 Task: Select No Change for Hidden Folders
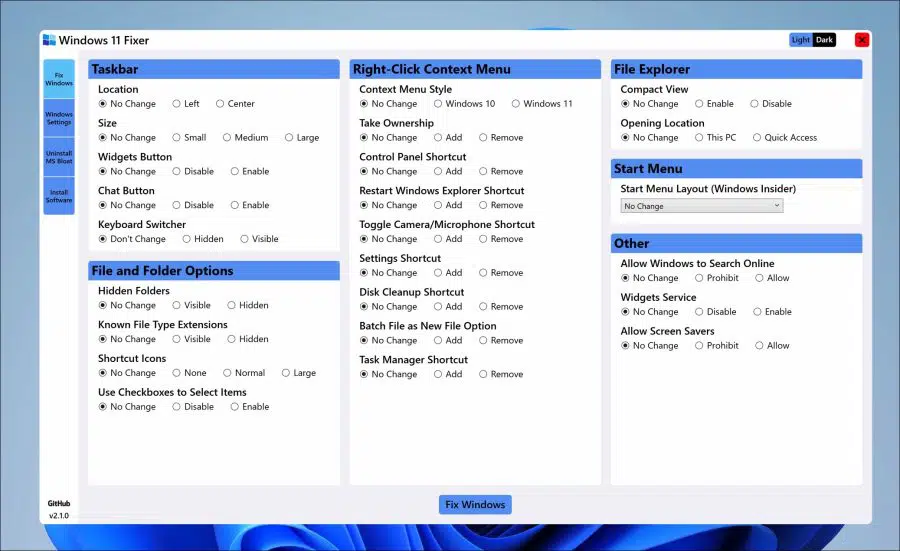tap(127, 305)
